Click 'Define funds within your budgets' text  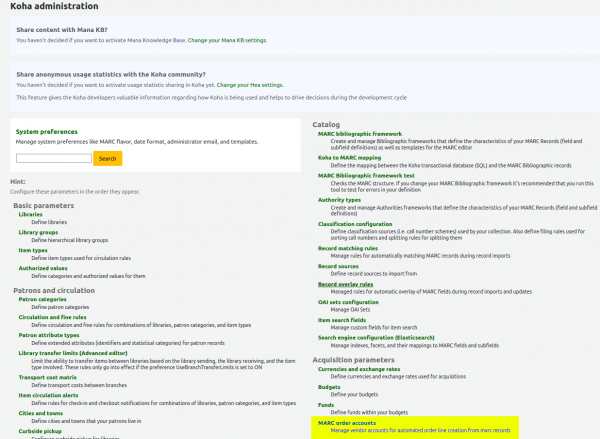(x=369, y=412)
